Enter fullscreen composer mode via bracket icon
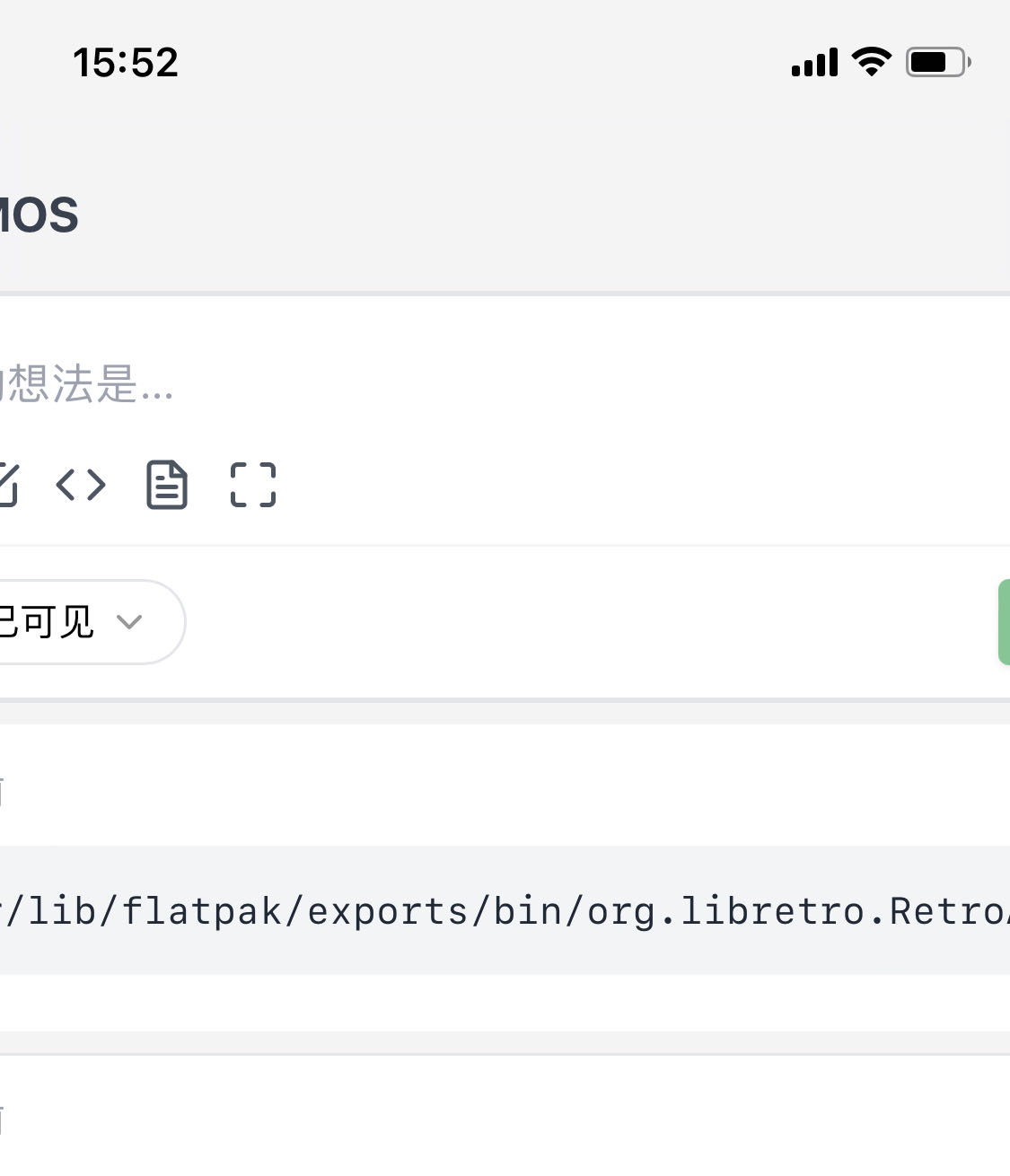 (253, 486)
